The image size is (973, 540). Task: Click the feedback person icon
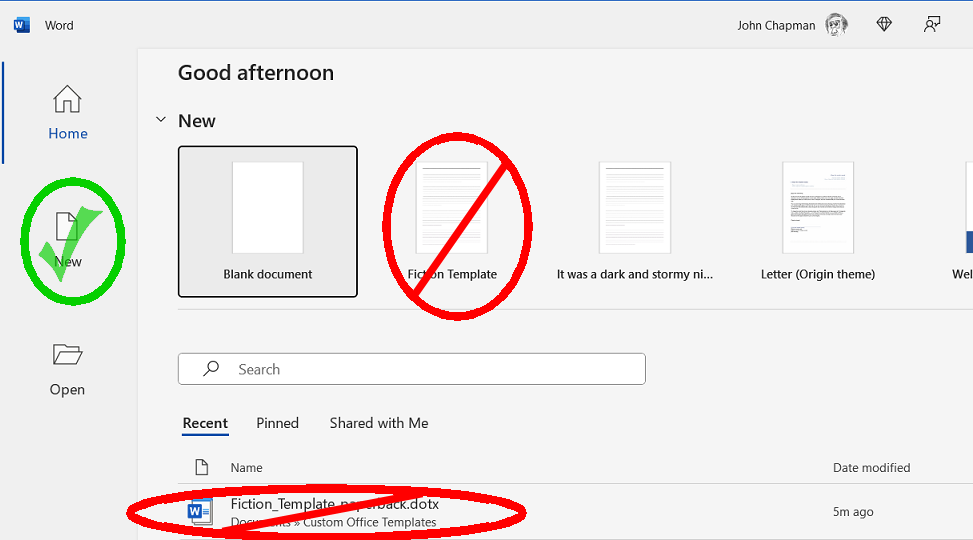(x=932, y=25)
